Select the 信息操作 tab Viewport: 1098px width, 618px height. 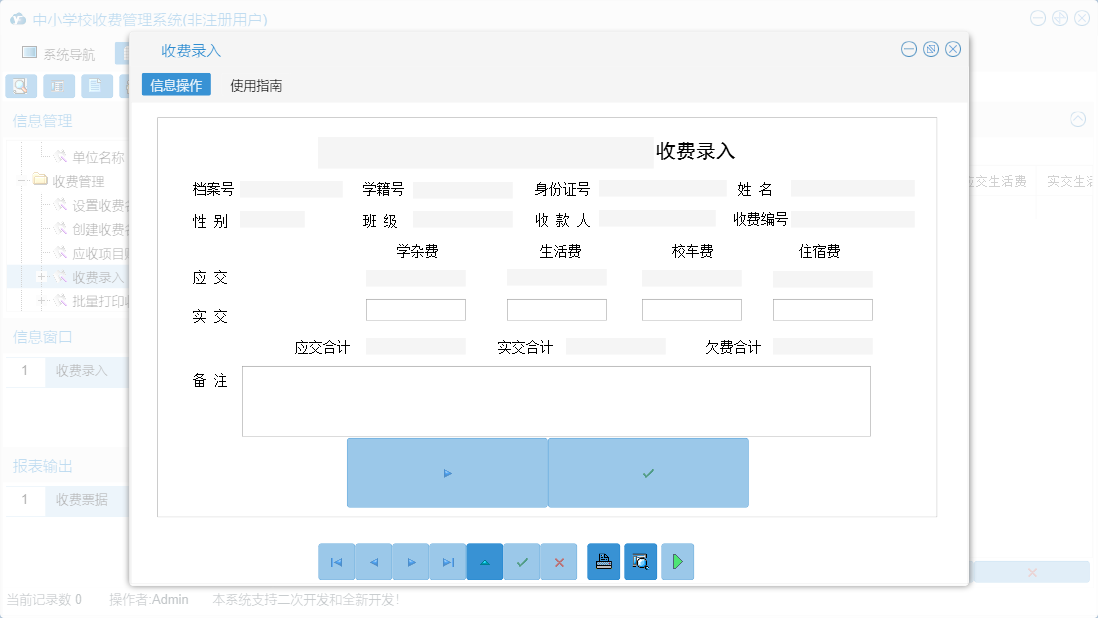pos(175,85)
